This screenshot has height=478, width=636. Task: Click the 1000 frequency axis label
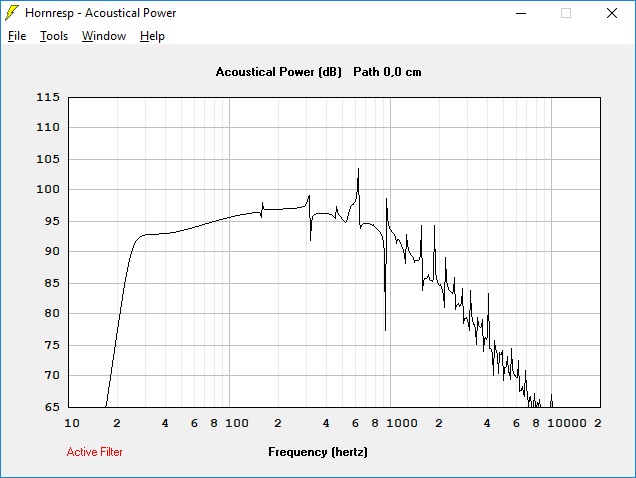click(402, 423)
